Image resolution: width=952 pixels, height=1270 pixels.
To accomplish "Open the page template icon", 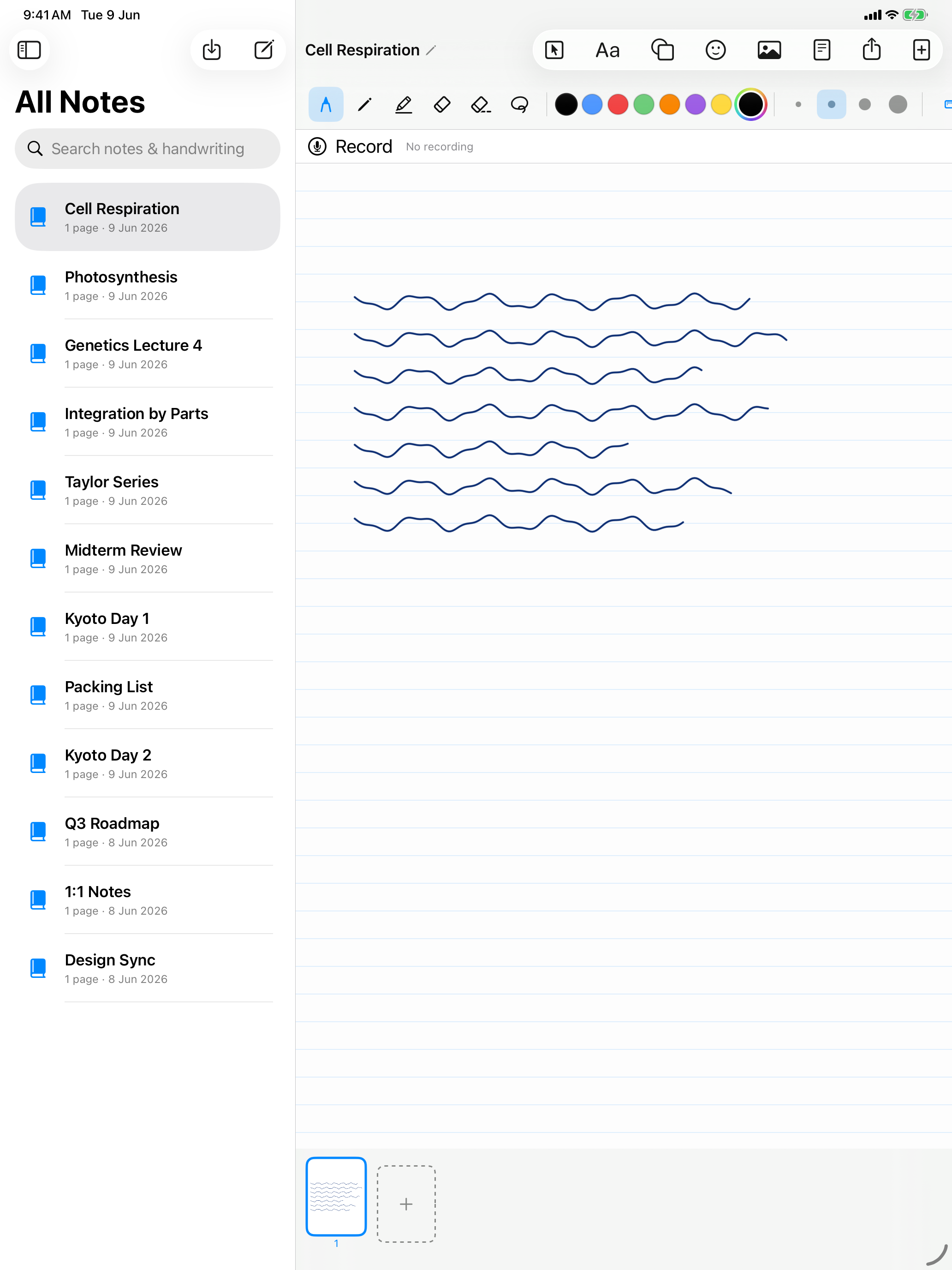I will point(822,50).
